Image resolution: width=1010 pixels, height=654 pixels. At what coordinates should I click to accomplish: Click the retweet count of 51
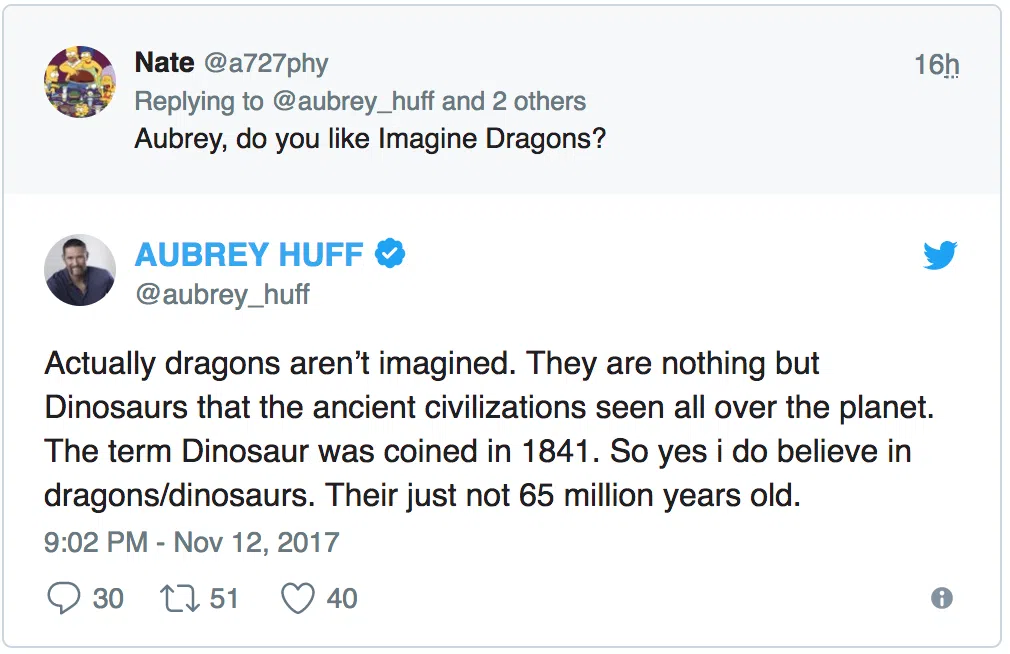pyautogui.click(x=224, y=598)
